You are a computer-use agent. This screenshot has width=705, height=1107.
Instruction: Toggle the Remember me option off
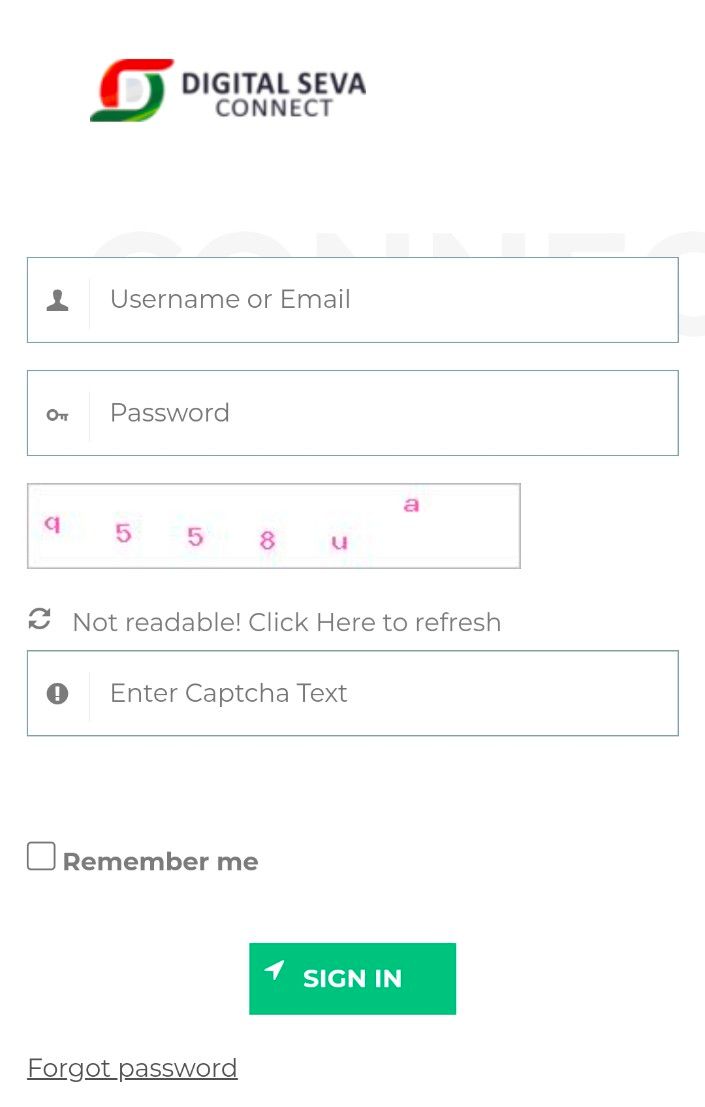(40, 856)
